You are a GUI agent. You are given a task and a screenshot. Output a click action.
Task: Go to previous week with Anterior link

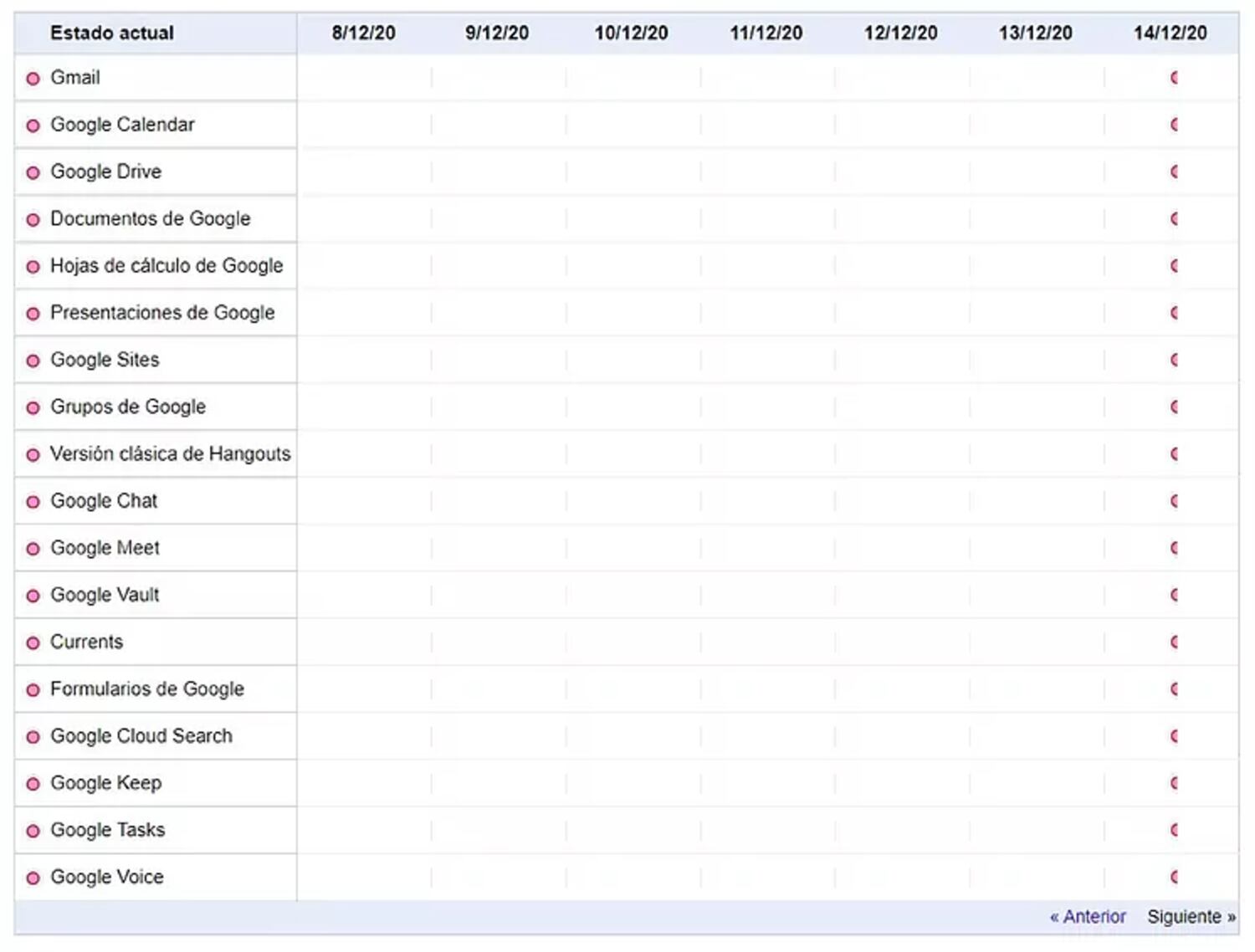(x=1088, y=917)
